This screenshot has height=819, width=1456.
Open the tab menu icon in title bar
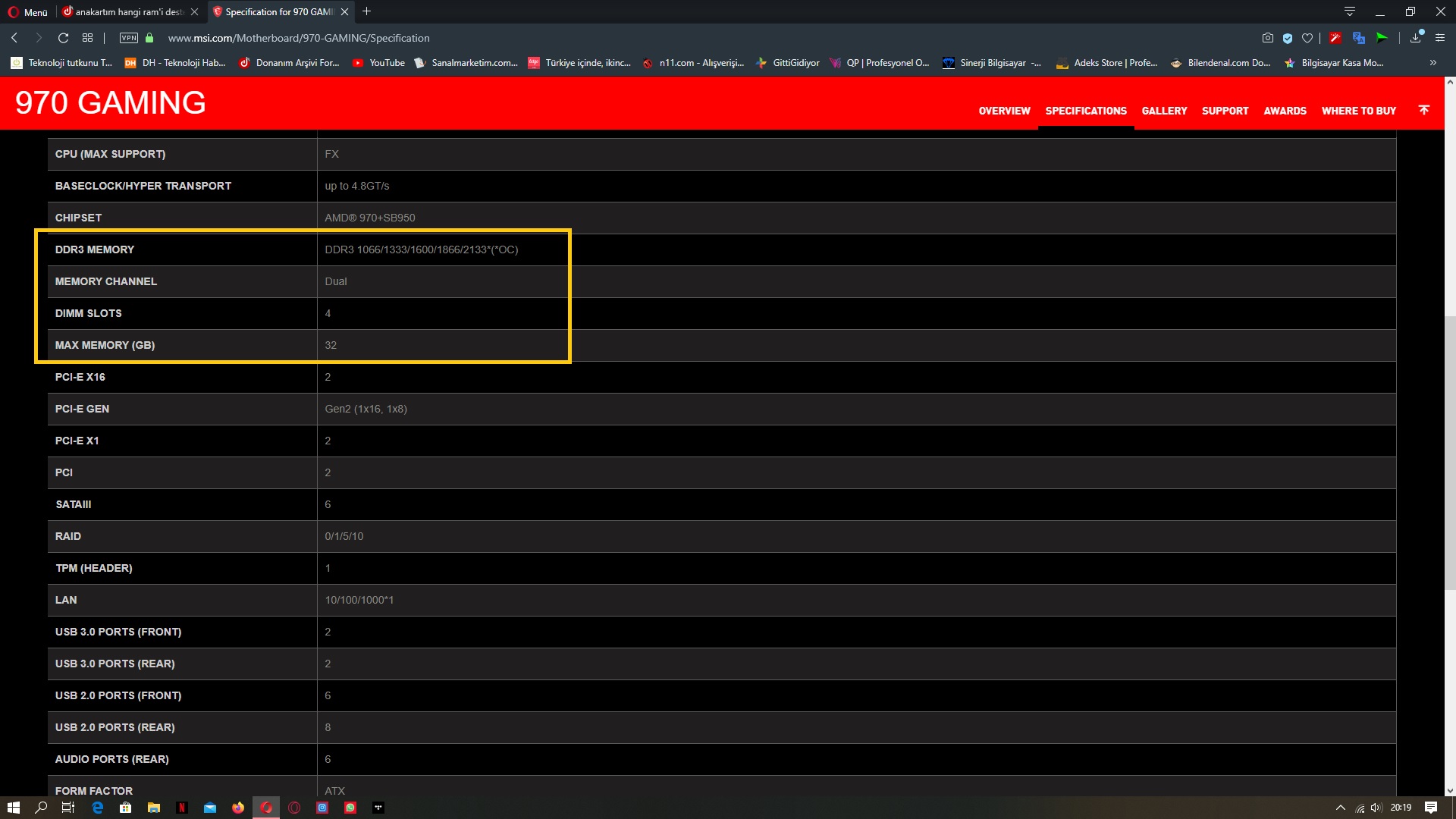pyautogui.click(x=1350, y=11)
